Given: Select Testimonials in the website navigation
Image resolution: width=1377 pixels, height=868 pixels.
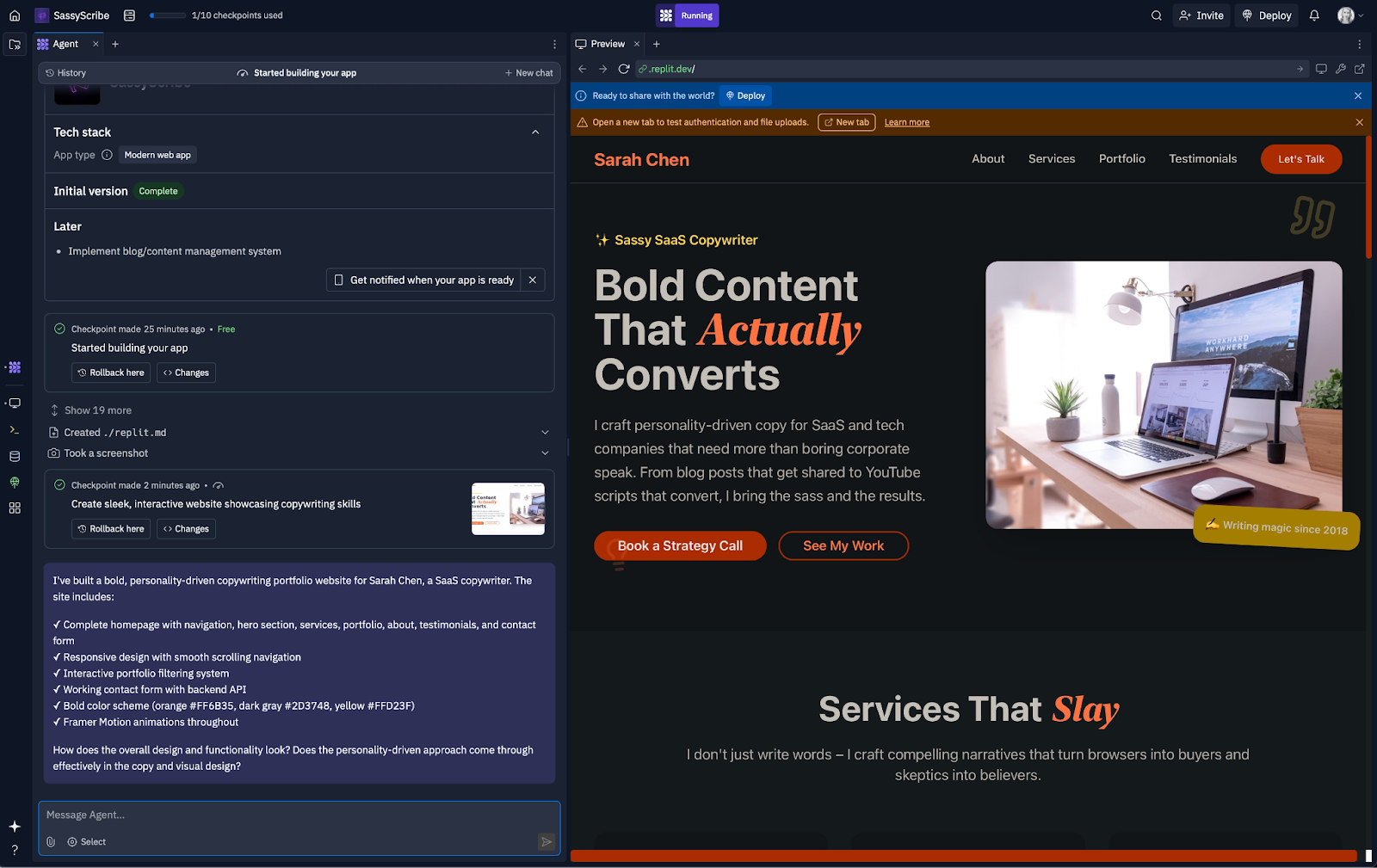Looking at the screenshot, I should tap(1202, 158).
